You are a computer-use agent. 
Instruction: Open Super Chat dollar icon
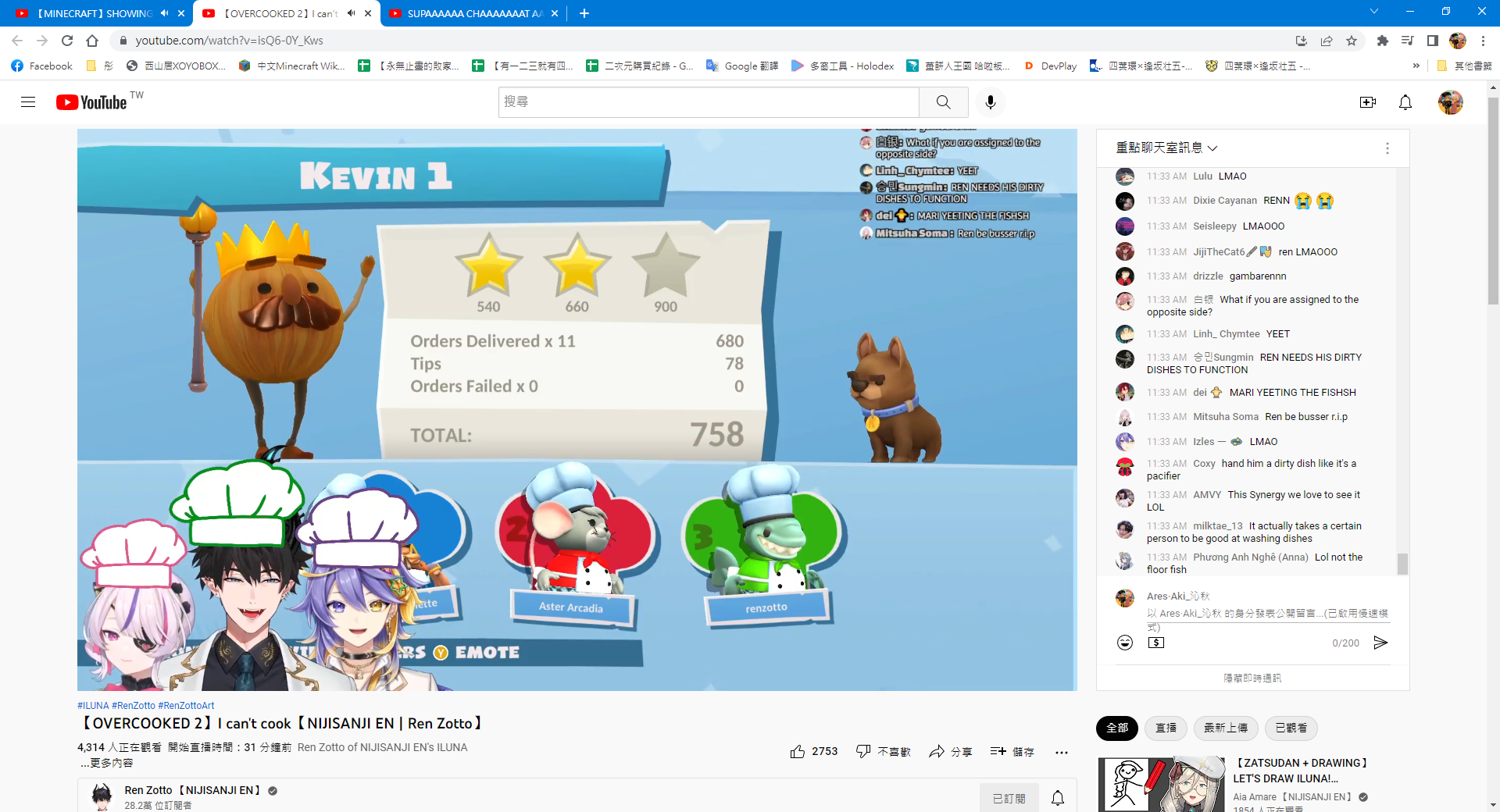coord(1156,643)
